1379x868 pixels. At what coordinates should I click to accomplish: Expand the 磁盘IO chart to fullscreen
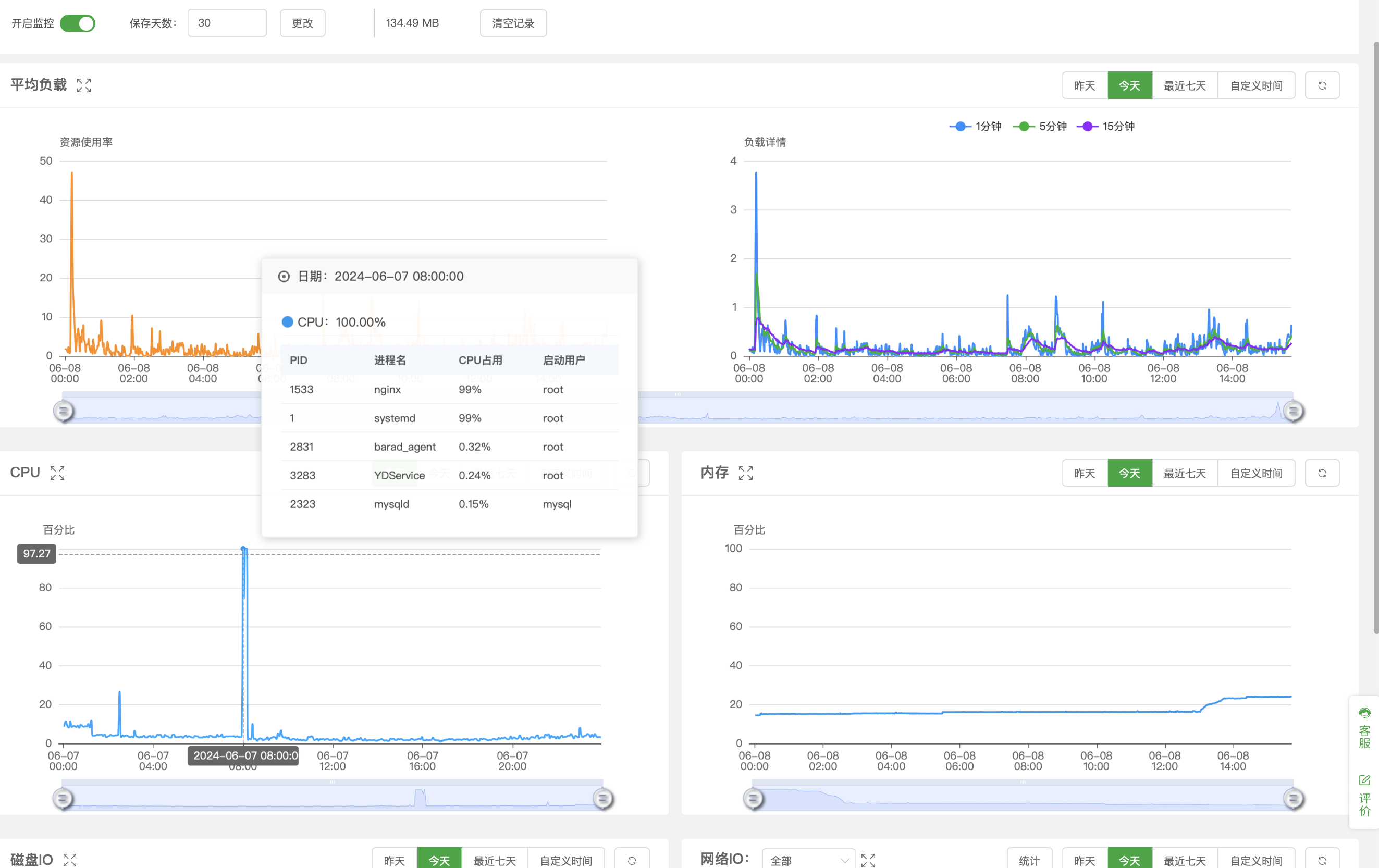(70, 860)
